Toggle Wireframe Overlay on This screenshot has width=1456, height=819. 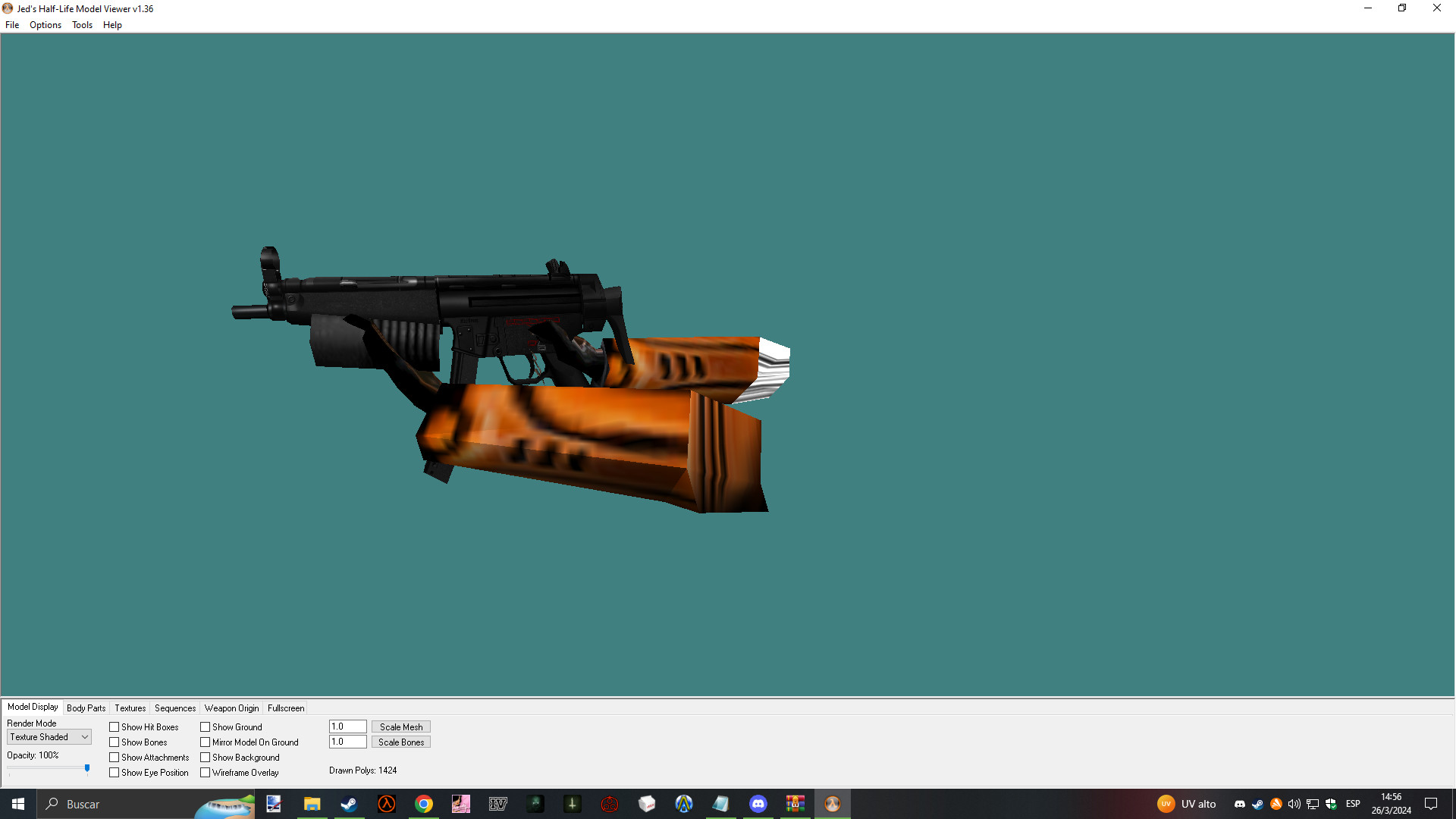[x=206, y=772]
